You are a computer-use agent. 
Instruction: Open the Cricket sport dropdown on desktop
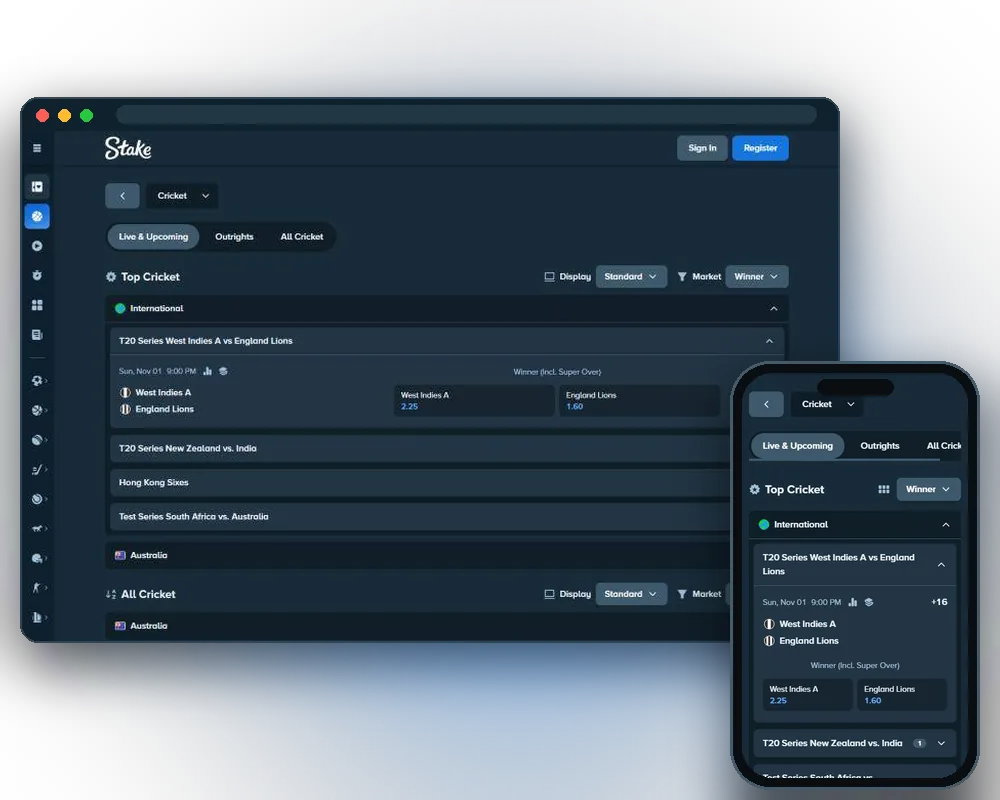tap(182, 196)
